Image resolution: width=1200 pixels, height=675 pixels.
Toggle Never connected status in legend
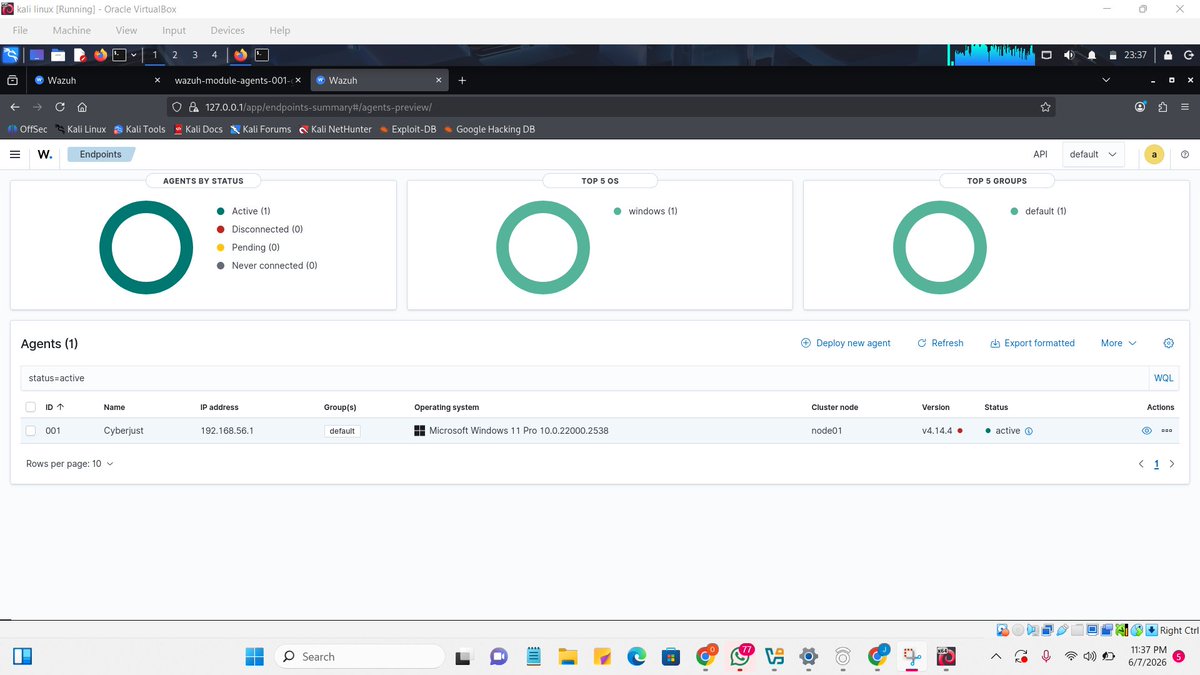coord(266,265)
